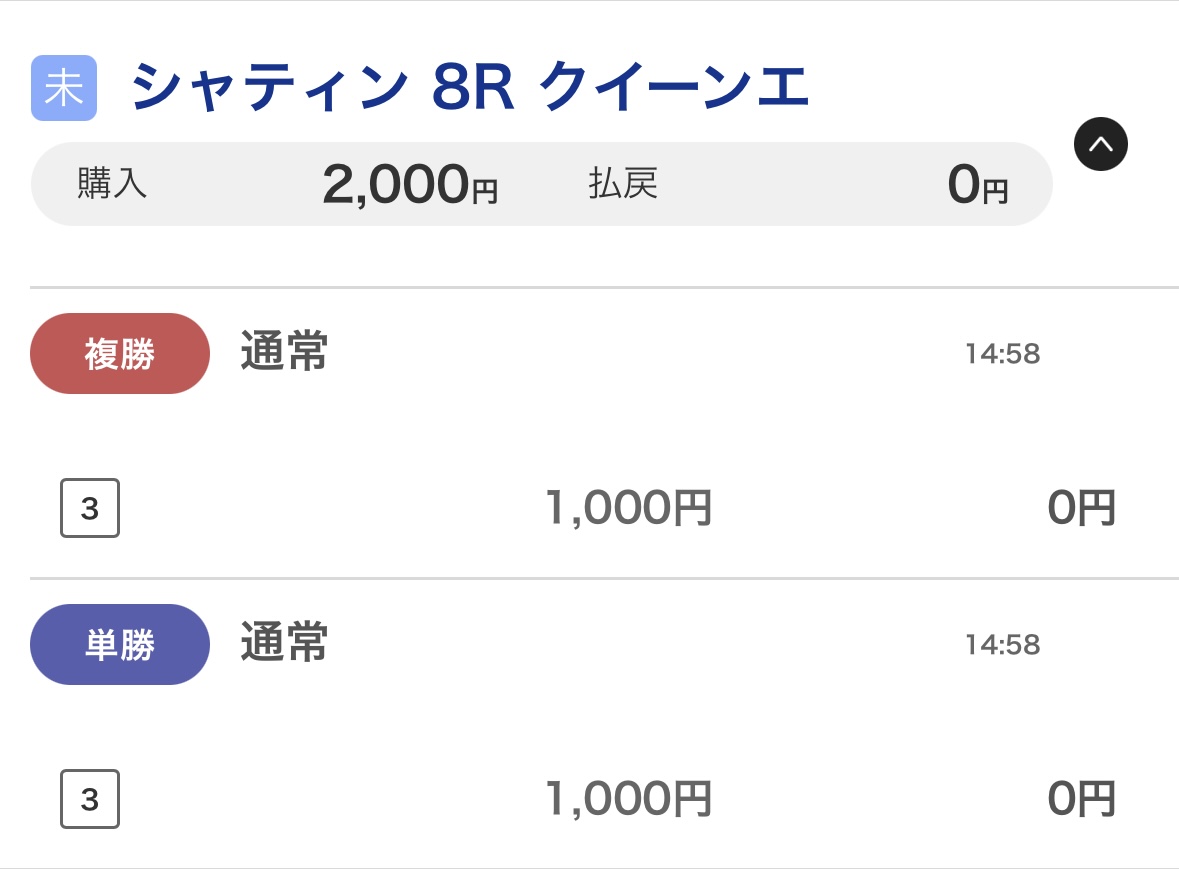Click the 払戻 label in the summary
The width and height of the screenshot is (1179, 869).
click(623, 184)
